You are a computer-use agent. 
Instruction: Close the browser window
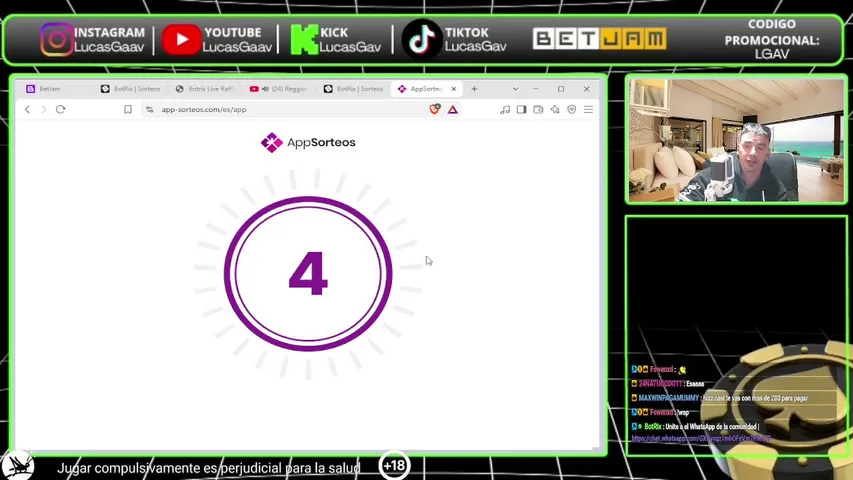586,89
